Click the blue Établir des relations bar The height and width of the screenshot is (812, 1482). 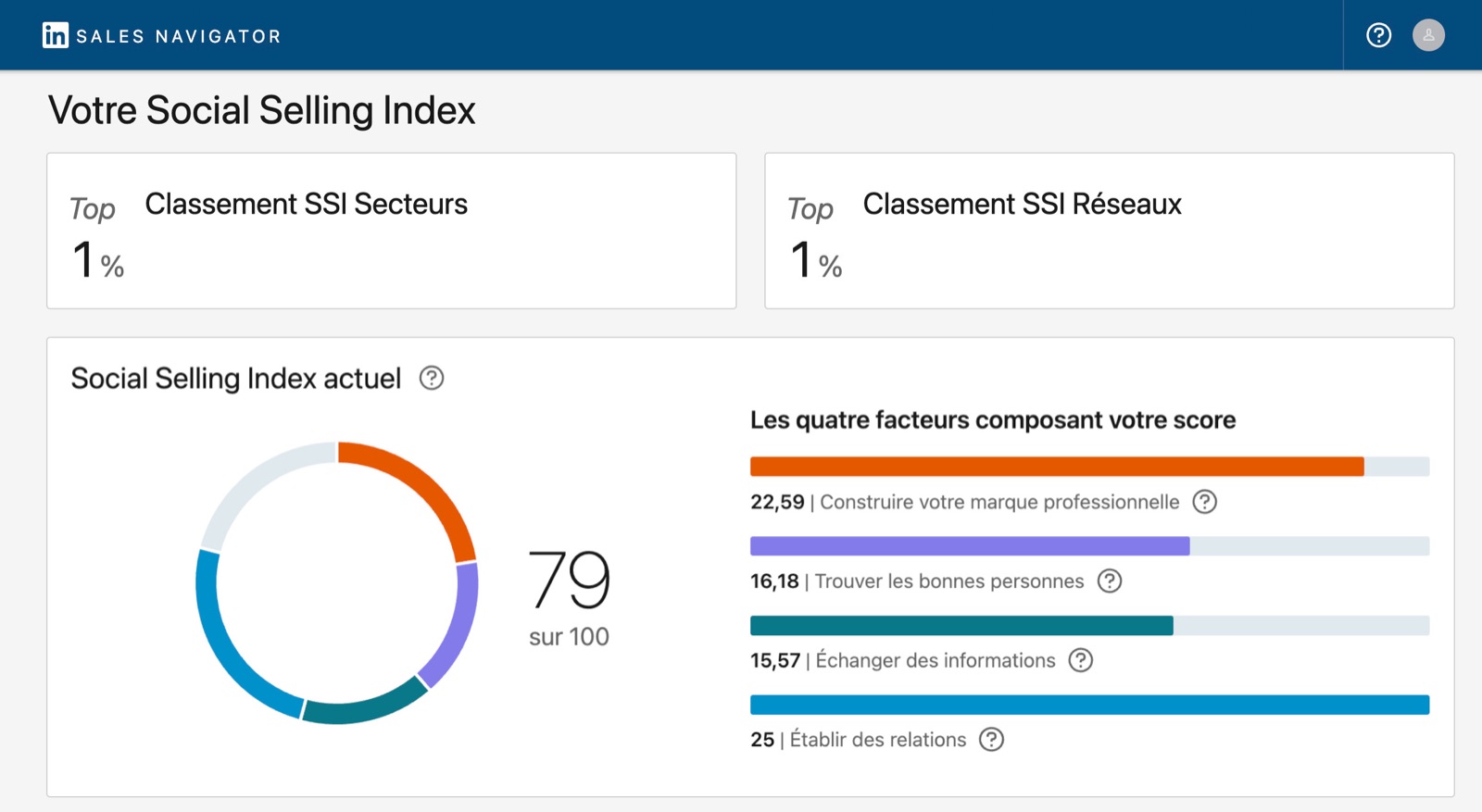click(x=1089, y=705)
